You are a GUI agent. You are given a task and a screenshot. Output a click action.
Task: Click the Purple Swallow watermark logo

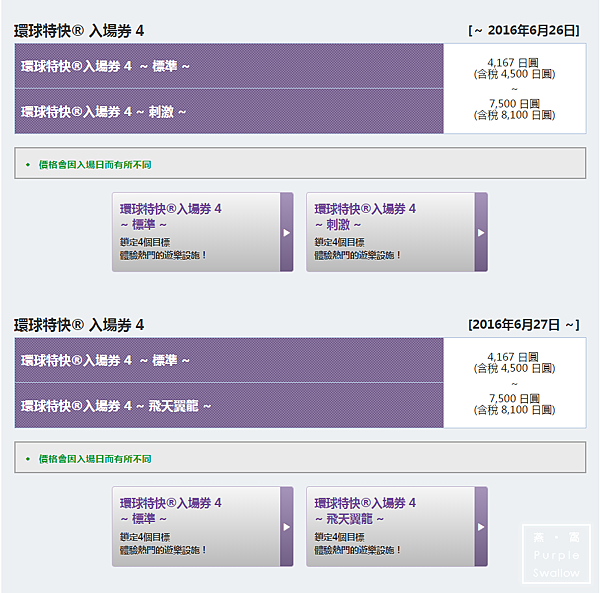pos(556,552)
